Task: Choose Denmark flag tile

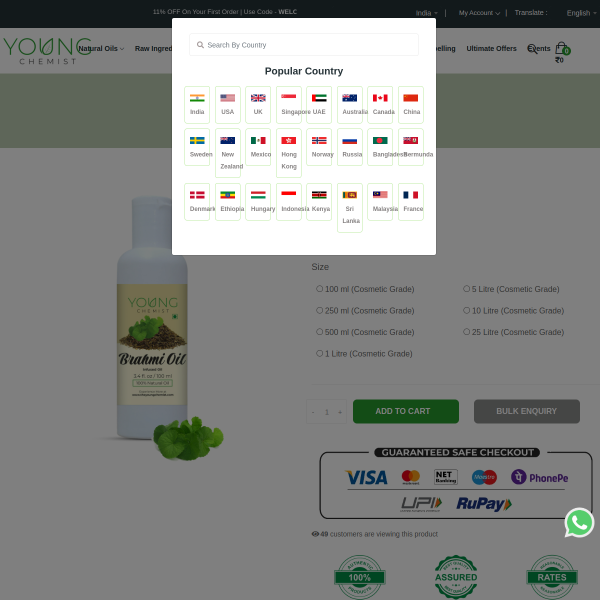Action: click(197, 202)
